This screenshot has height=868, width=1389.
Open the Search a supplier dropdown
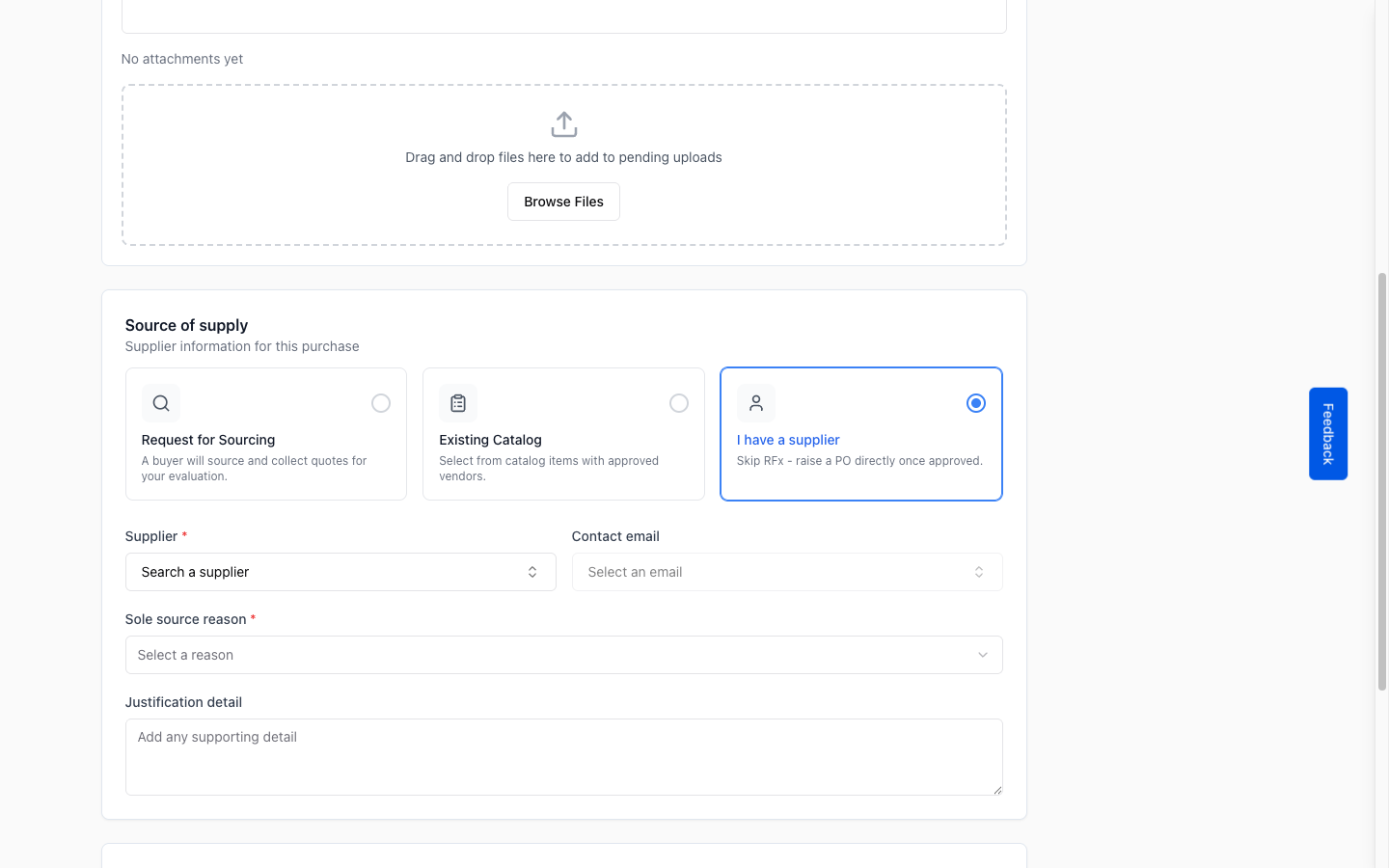(340, 572)
